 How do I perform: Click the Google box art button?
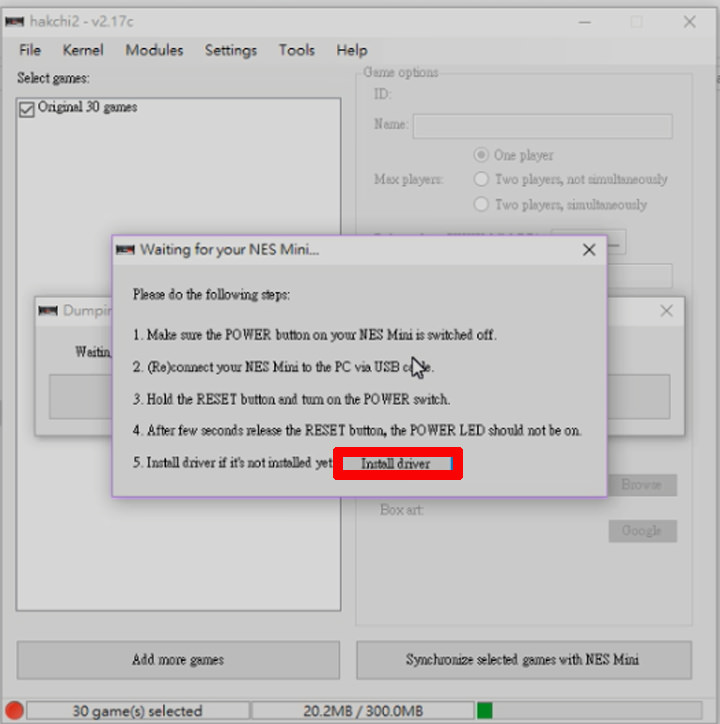641,531
